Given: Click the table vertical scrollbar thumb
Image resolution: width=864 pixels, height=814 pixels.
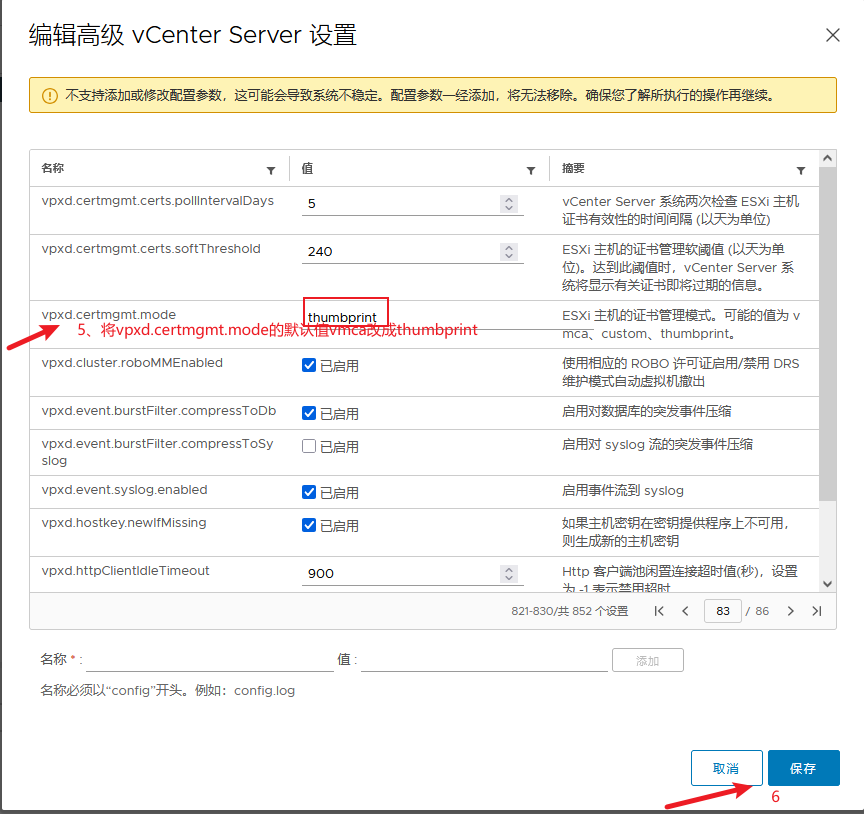Looking at the screenshot, I should tap(827, 334).
